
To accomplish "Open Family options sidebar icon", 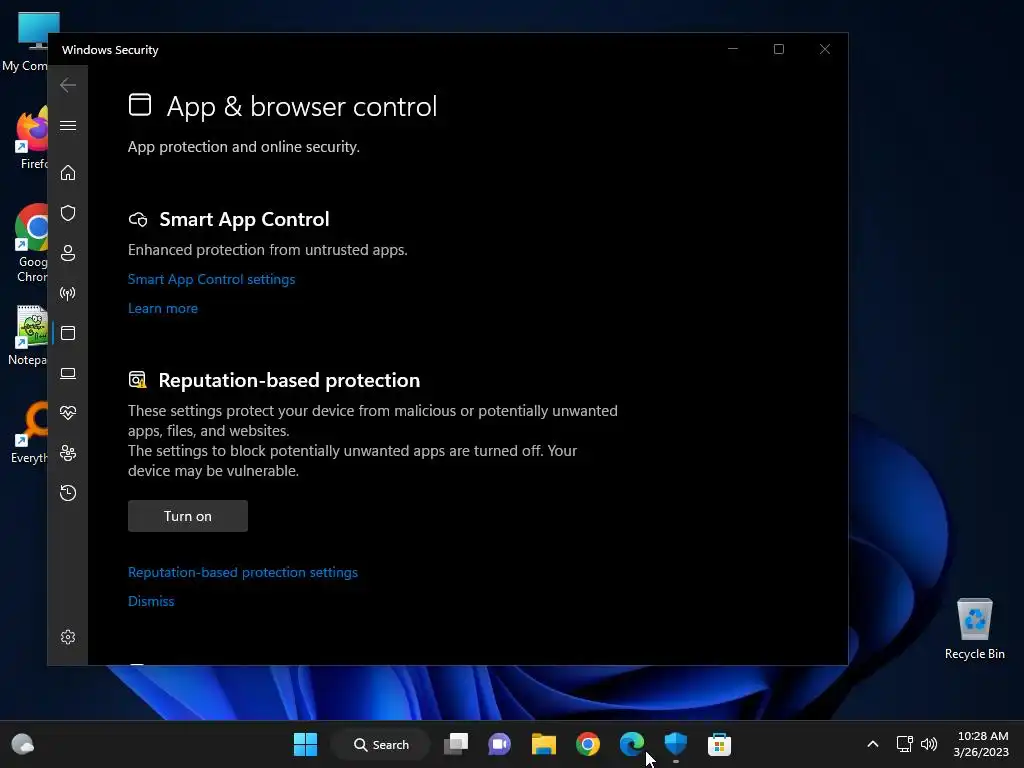I will click(68, 453).
